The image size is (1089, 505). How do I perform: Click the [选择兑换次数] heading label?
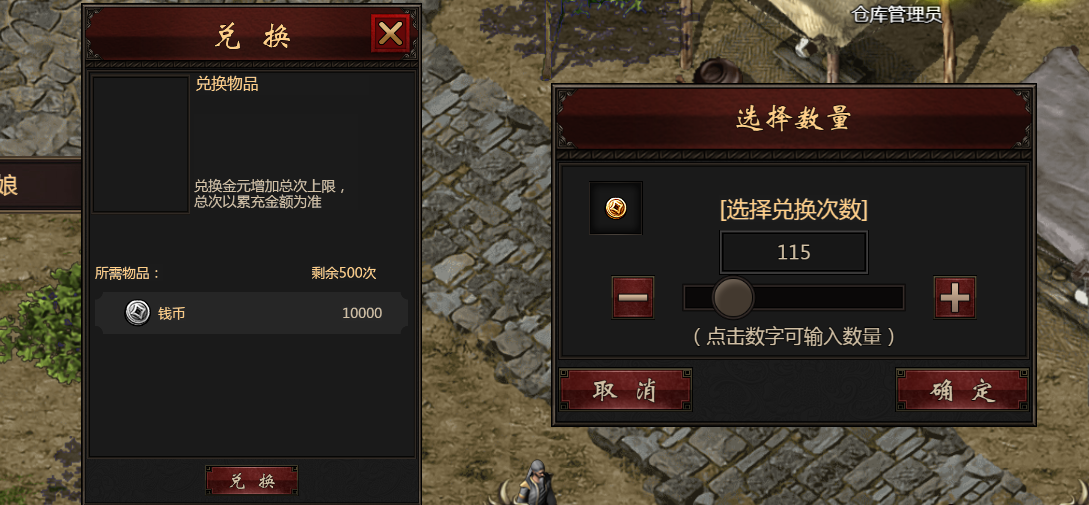[794, 210]
